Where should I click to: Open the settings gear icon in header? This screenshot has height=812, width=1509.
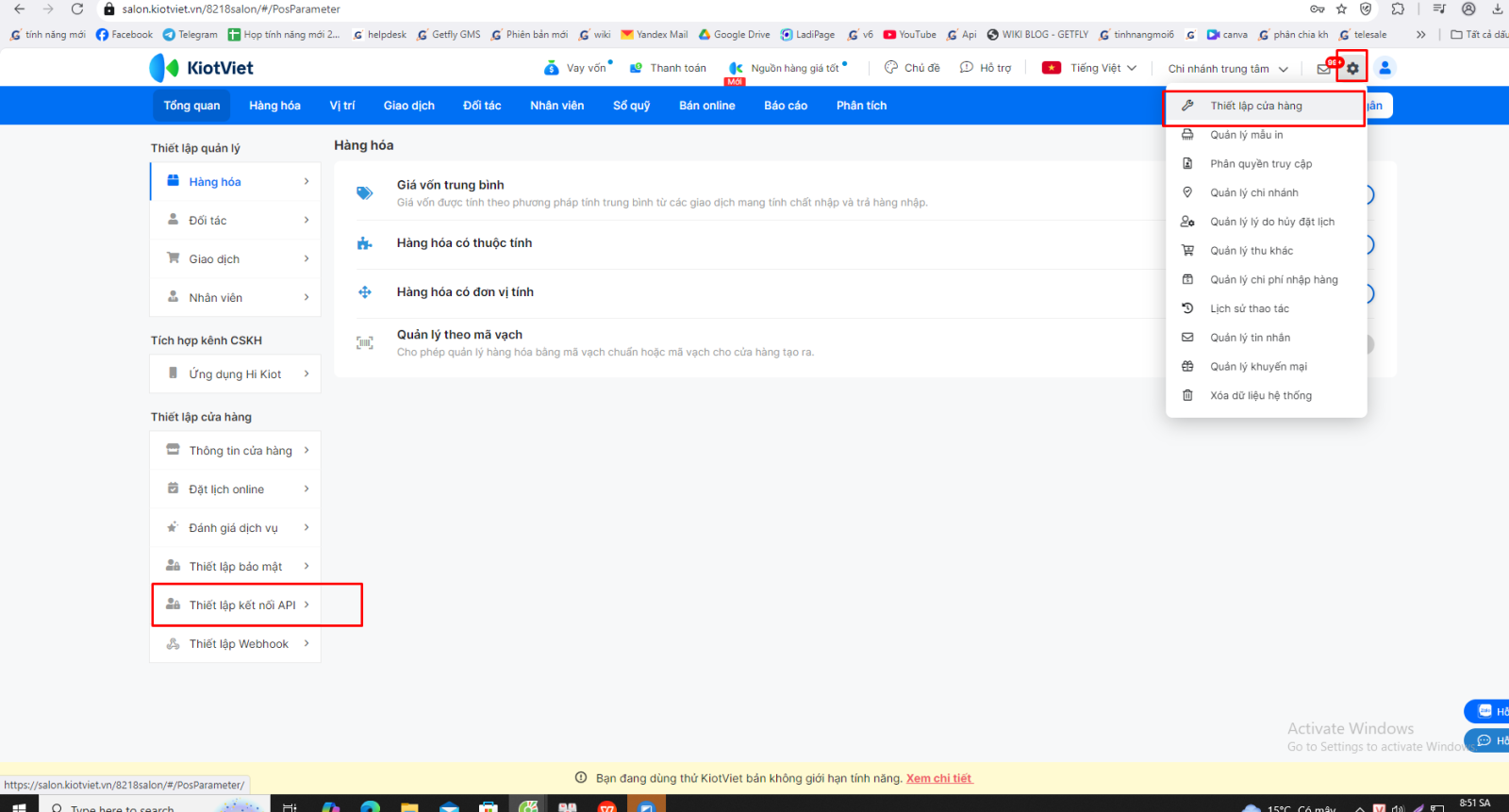click(x=1352, y=68)
